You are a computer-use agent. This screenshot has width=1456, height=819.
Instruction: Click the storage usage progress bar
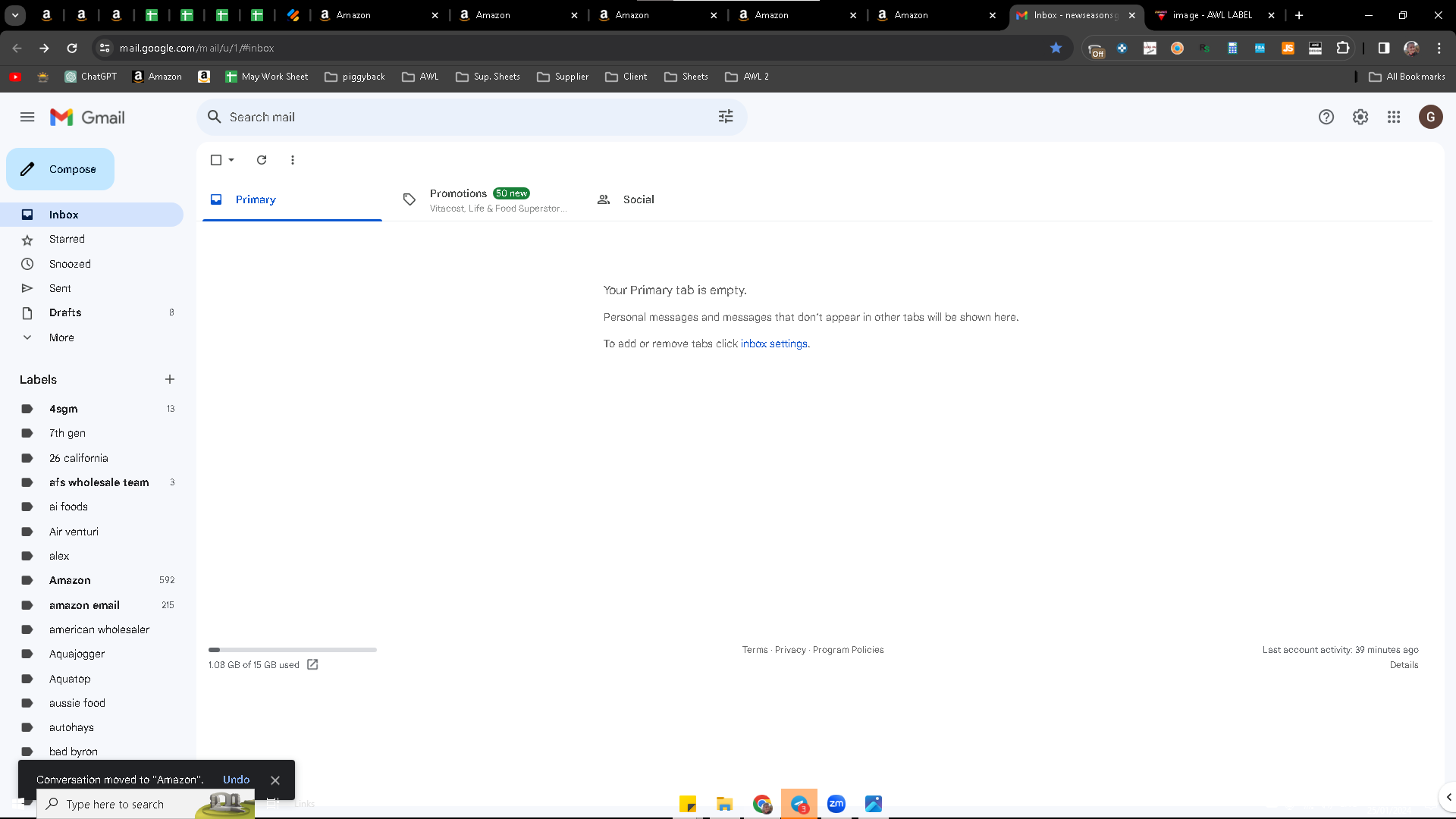(293, 650)
